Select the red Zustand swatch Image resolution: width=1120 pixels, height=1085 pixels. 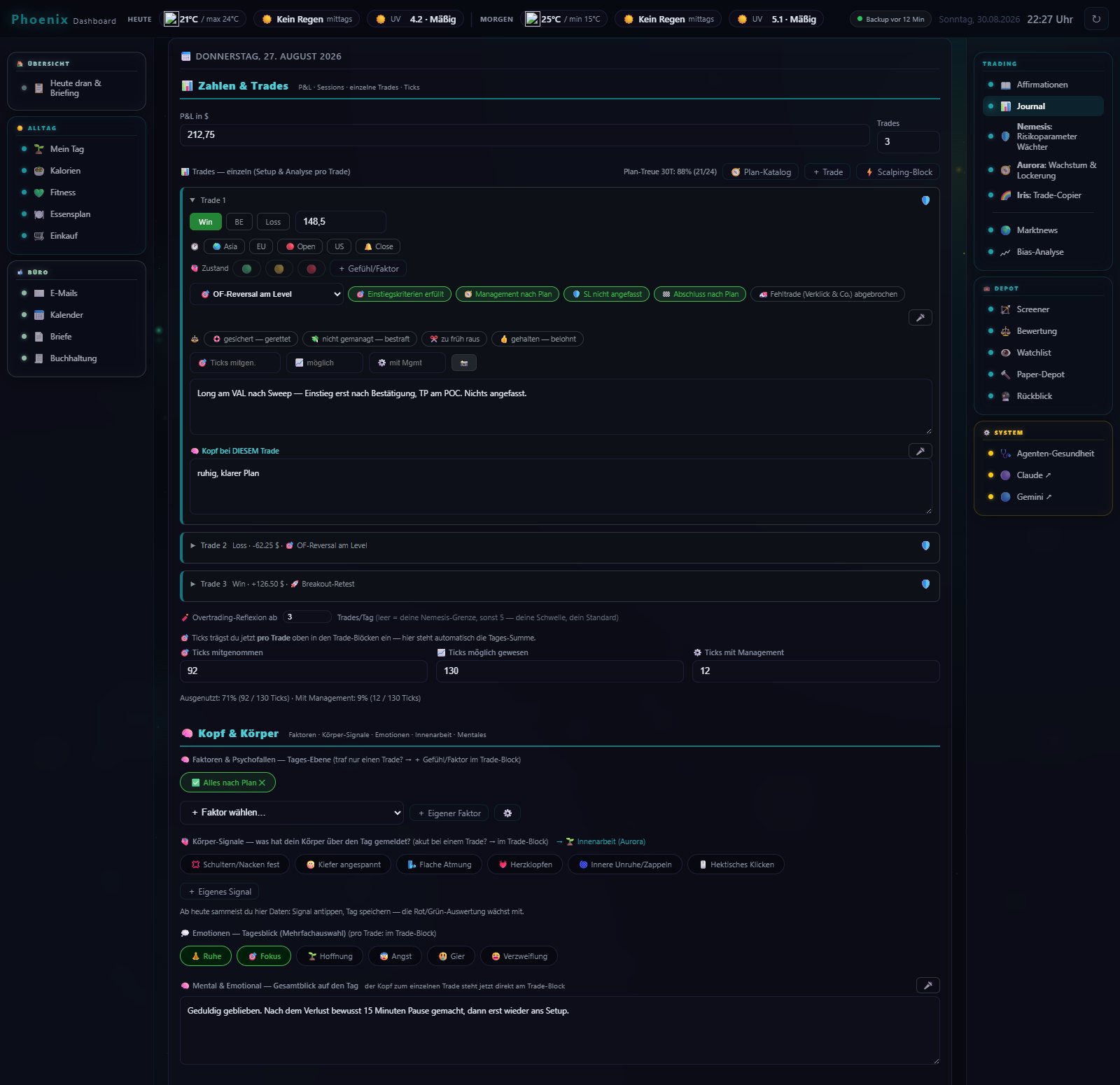coord(311,269)
